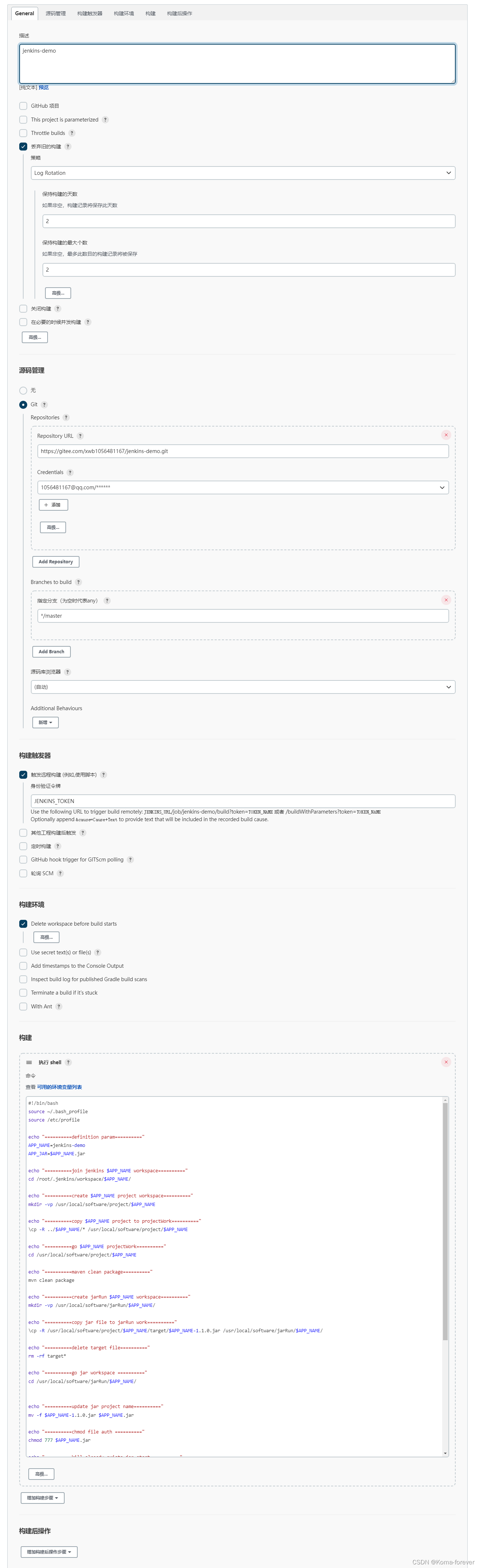
Task: Click the Add Repository button
Action: [x=56, y=562]
